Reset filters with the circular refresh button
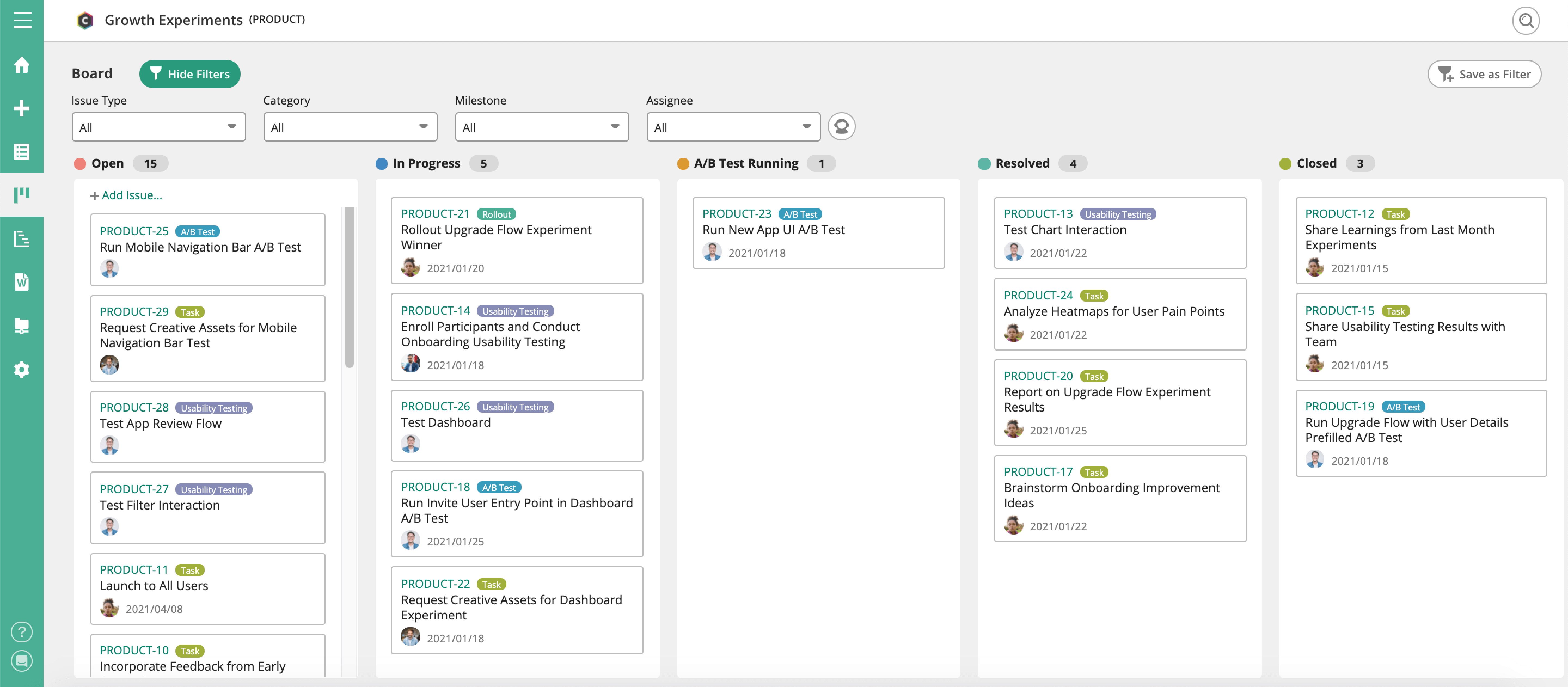Screen dimensions: 1568x687 841,127
